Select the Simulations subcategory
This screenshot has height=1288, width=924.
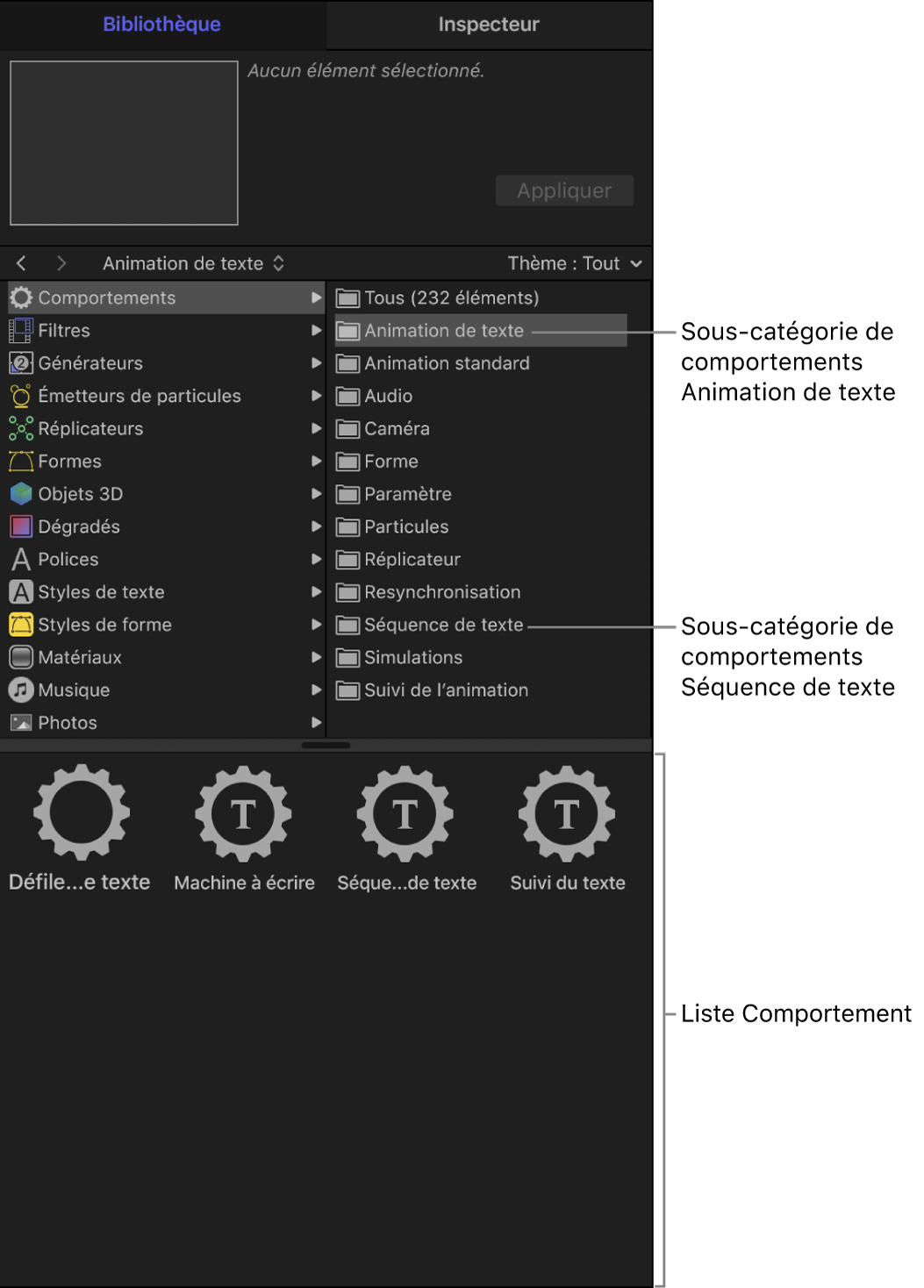pos(481,657)
